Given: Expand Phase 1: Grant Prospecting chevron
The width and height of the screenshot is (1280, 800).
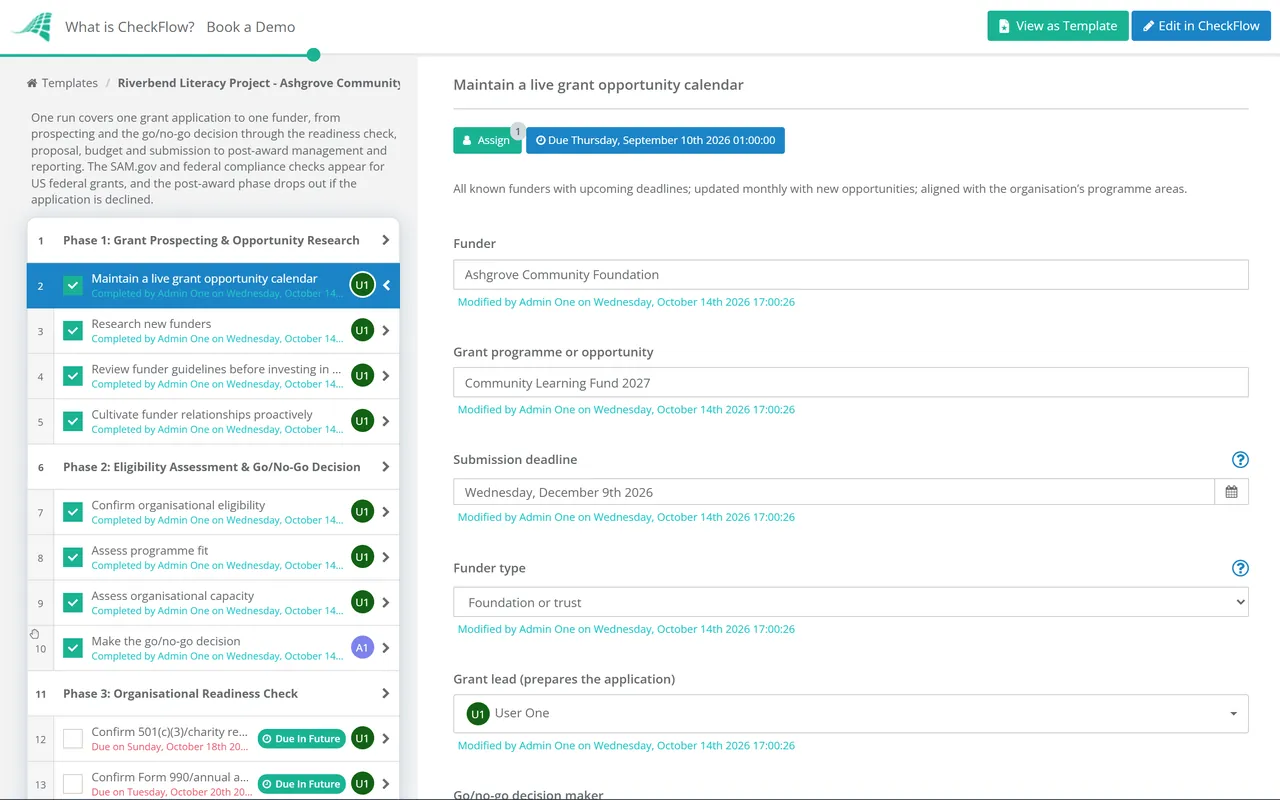Looking at the screenshot, I should pyautogui.click(x=385, y=240).
